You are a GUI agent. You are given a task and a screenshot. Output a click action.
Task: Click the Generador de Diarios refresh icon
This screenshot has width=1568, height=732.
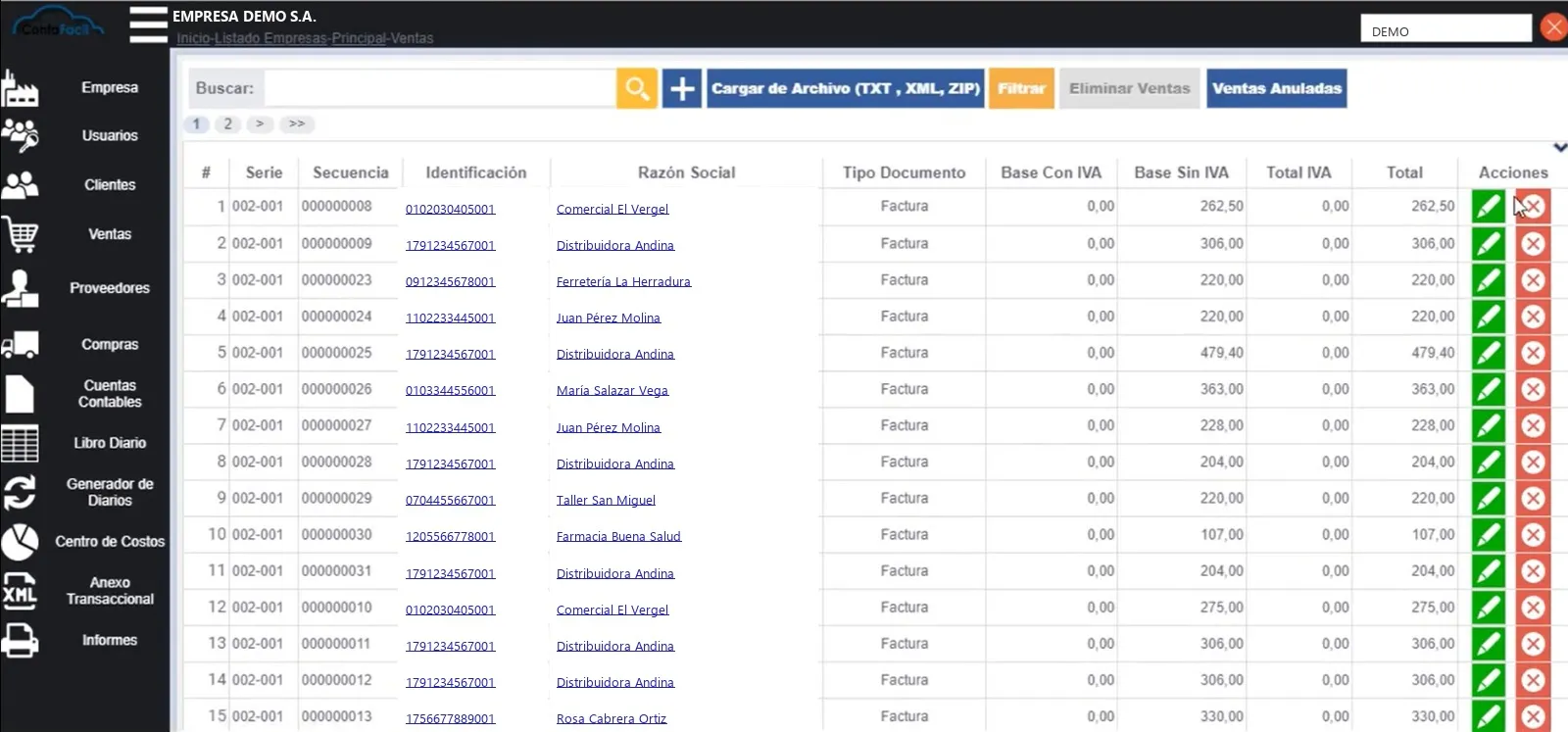20,492
